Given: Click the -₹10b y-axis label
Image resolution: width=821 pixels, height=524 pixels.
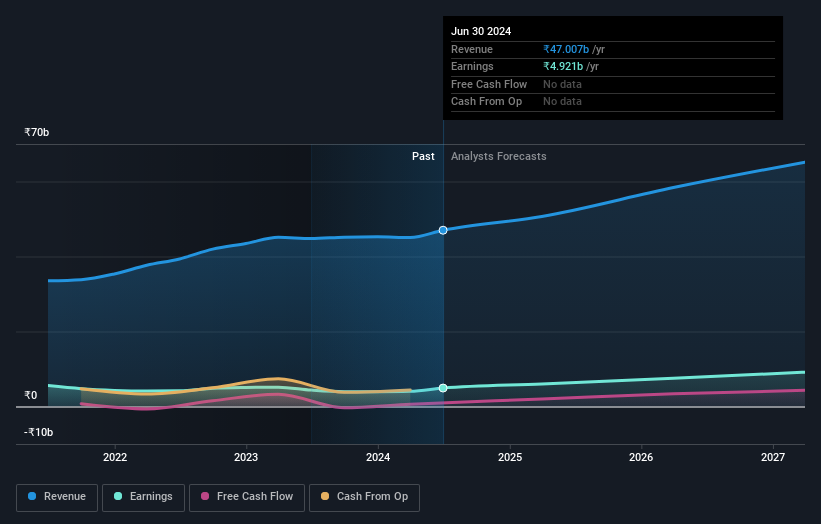Looking at the screenshot, I should (x=38, y=432).
